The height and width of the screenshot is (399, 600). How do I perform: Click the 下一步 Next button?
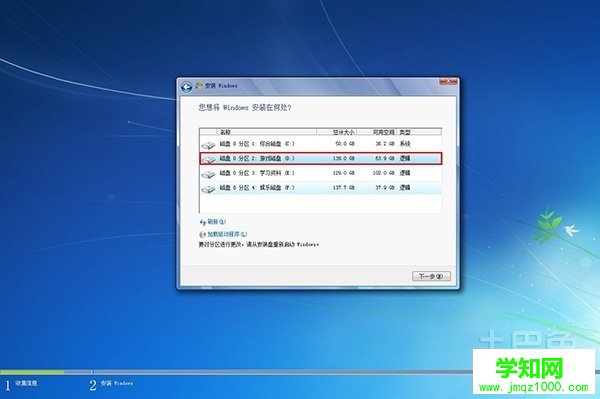pos(431,276)
